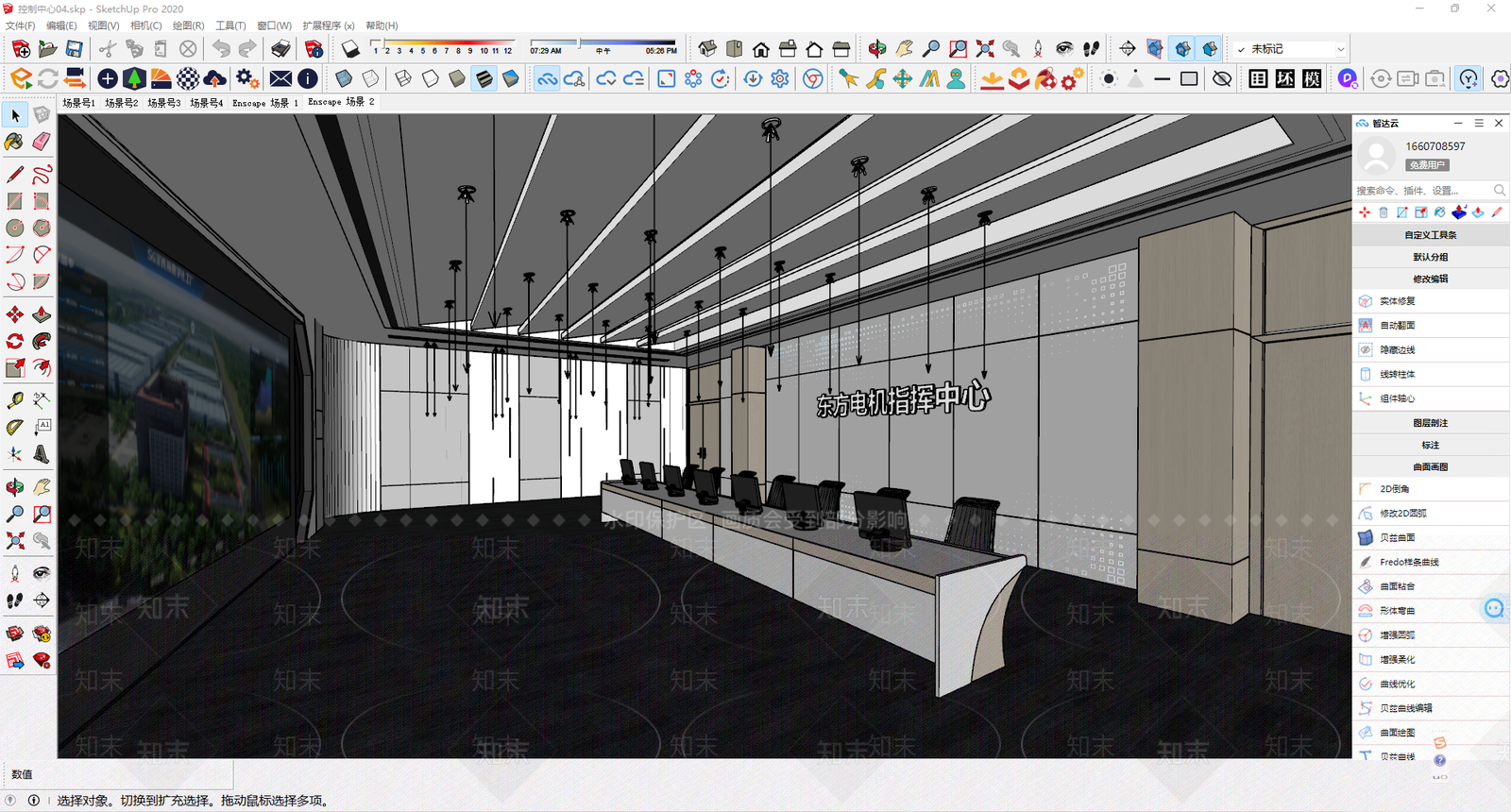Open the 扩展程序 menu

329,25
